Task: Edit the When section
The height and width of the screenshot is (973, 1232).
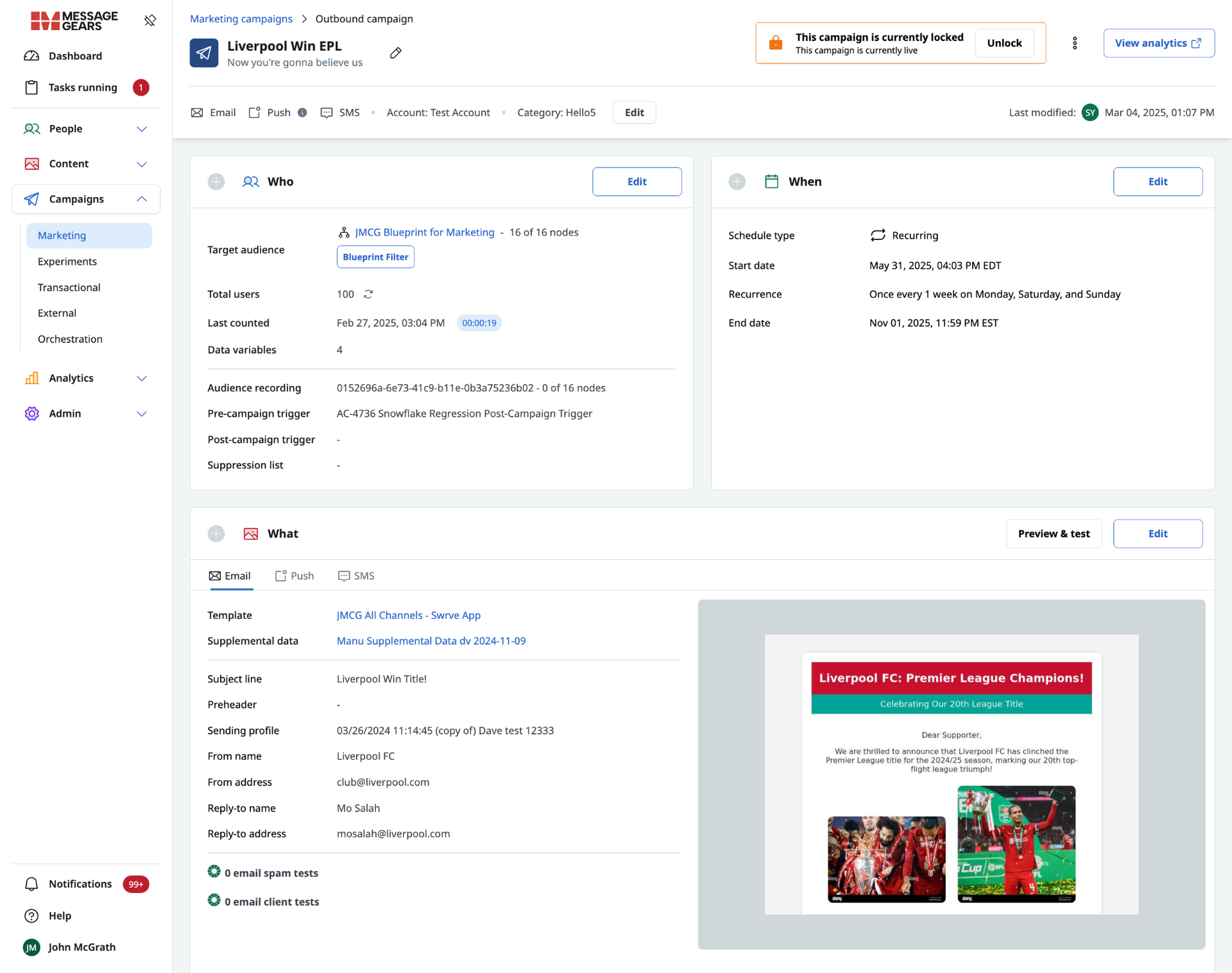Action: [x=1158, y=182]
